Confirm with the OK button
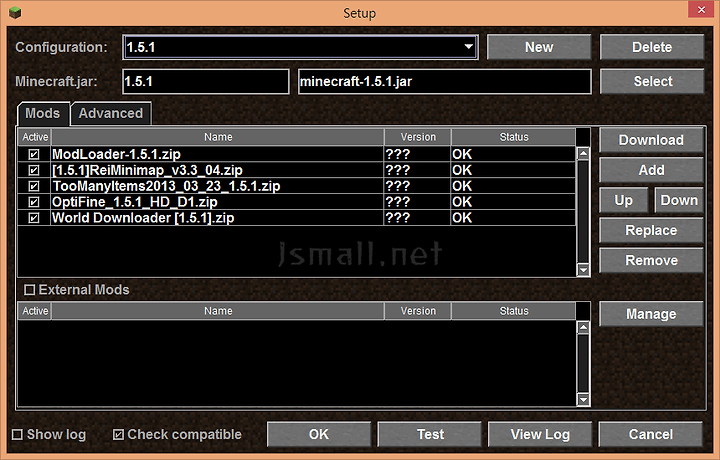This screenshot has width=720, height=460. [319, 434]
